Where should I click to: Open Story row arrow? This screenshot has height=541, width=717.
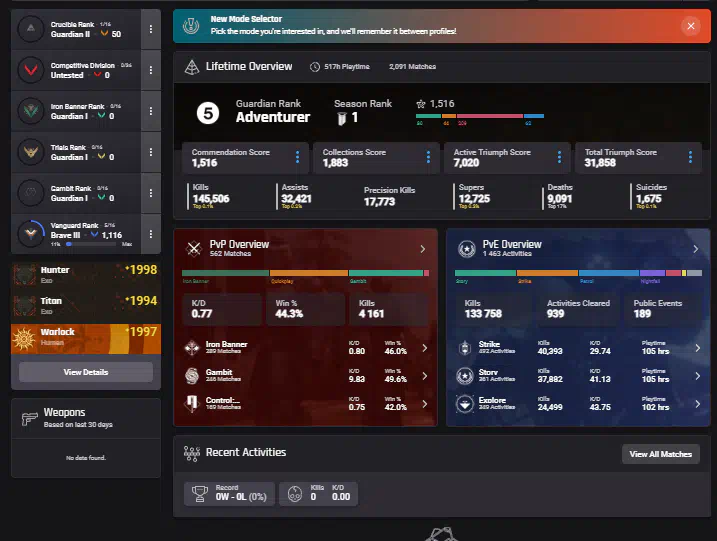(x=697, y=375)
